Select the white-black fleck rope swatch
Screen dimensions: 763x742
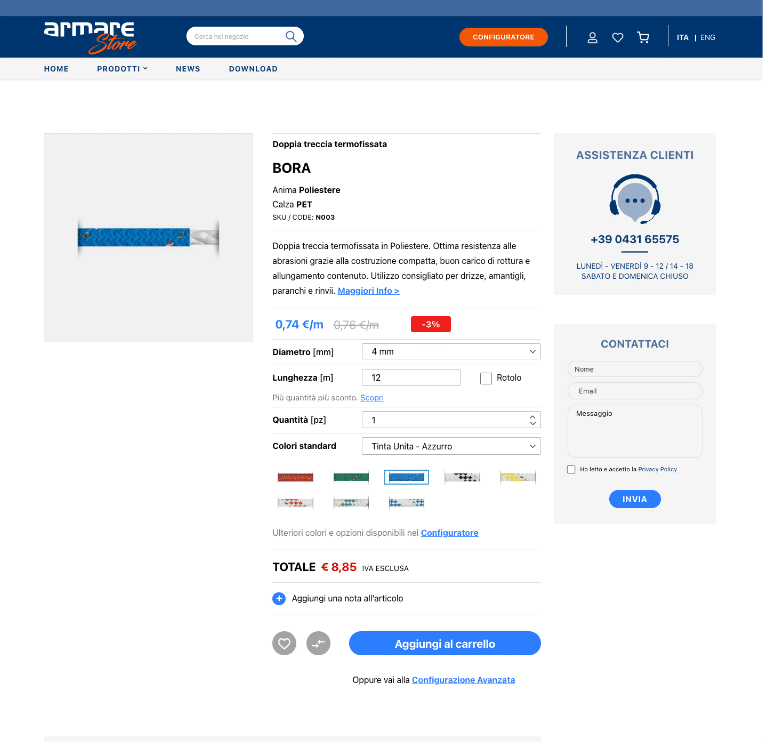pos(462,477)
